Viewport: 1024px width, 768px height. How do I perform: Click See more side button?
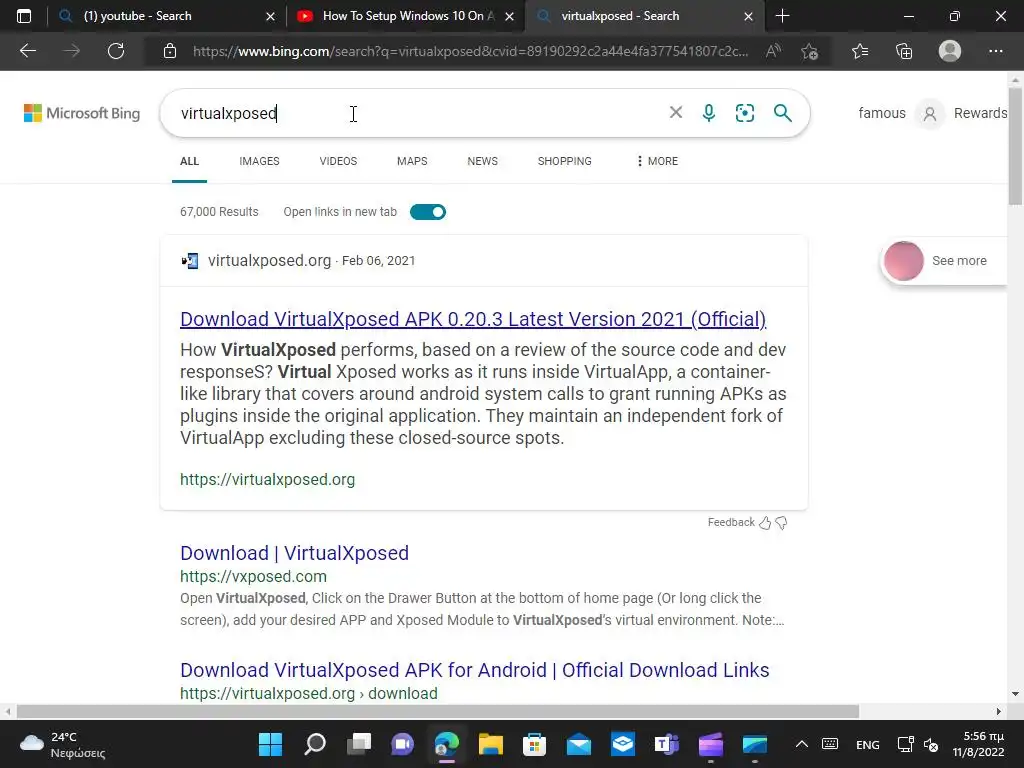(946, 261)
